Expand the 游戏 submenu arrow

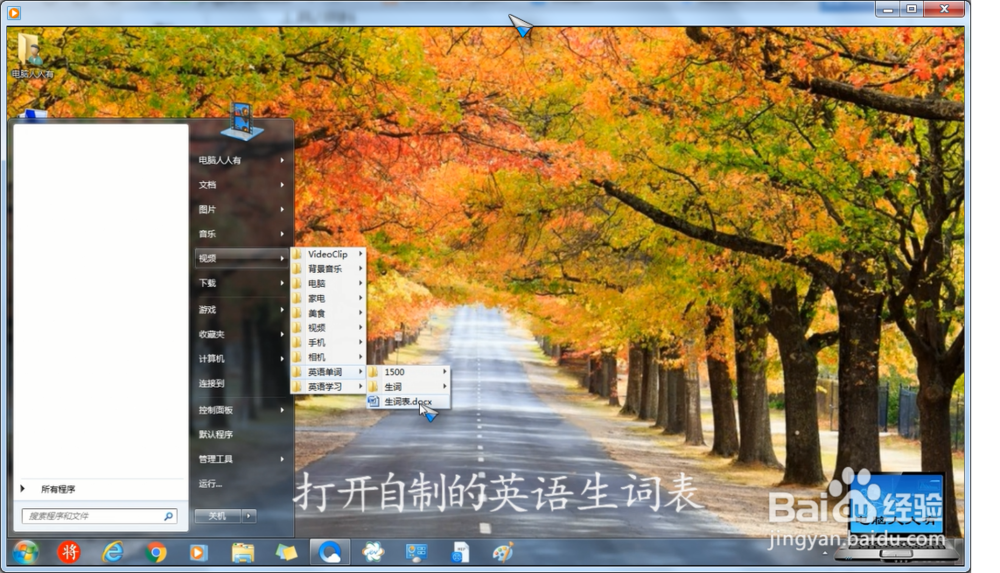pos(282,309)
